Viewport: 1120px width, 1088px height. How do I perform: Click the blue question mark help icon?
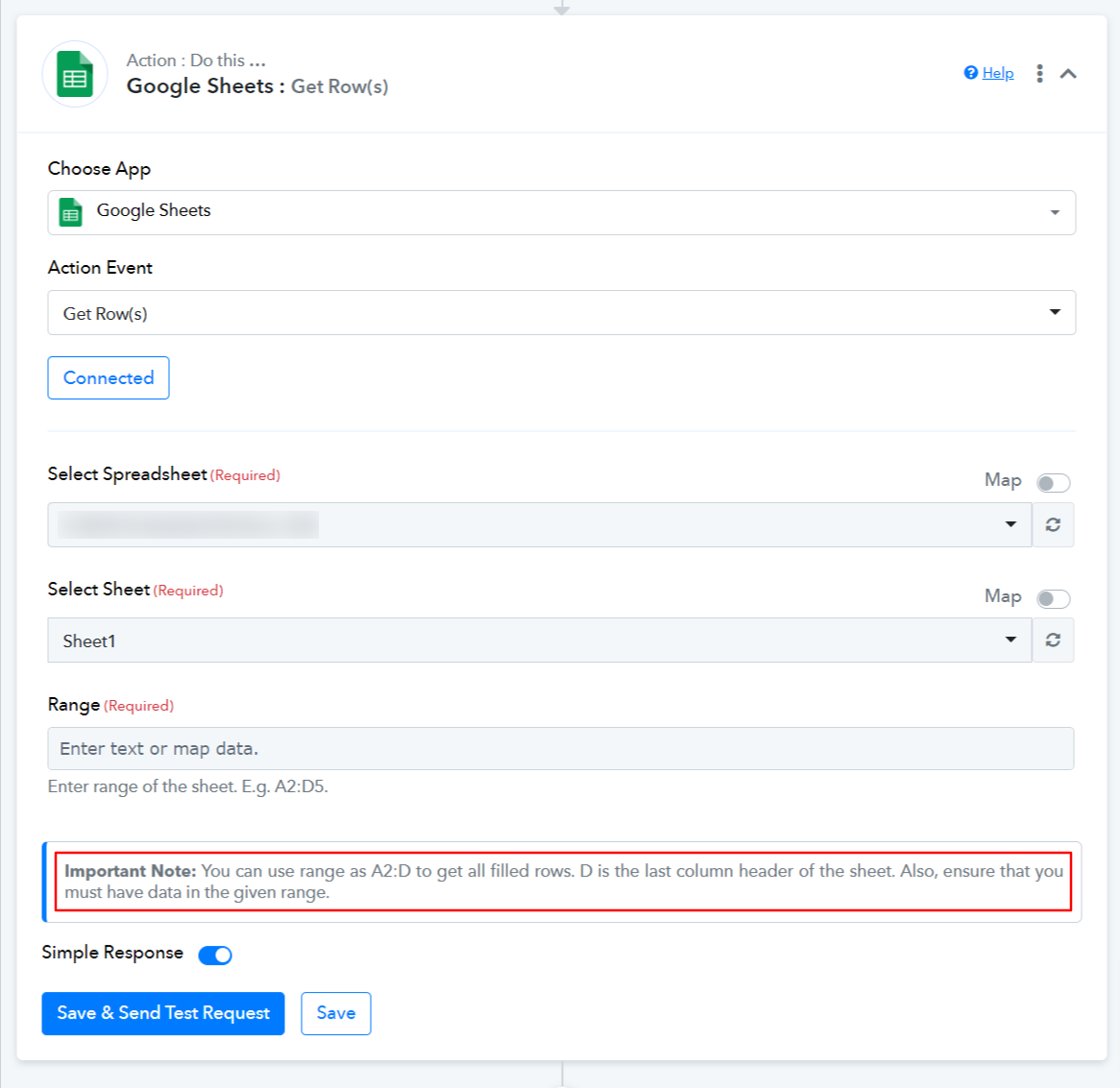[x=970, y=72]
